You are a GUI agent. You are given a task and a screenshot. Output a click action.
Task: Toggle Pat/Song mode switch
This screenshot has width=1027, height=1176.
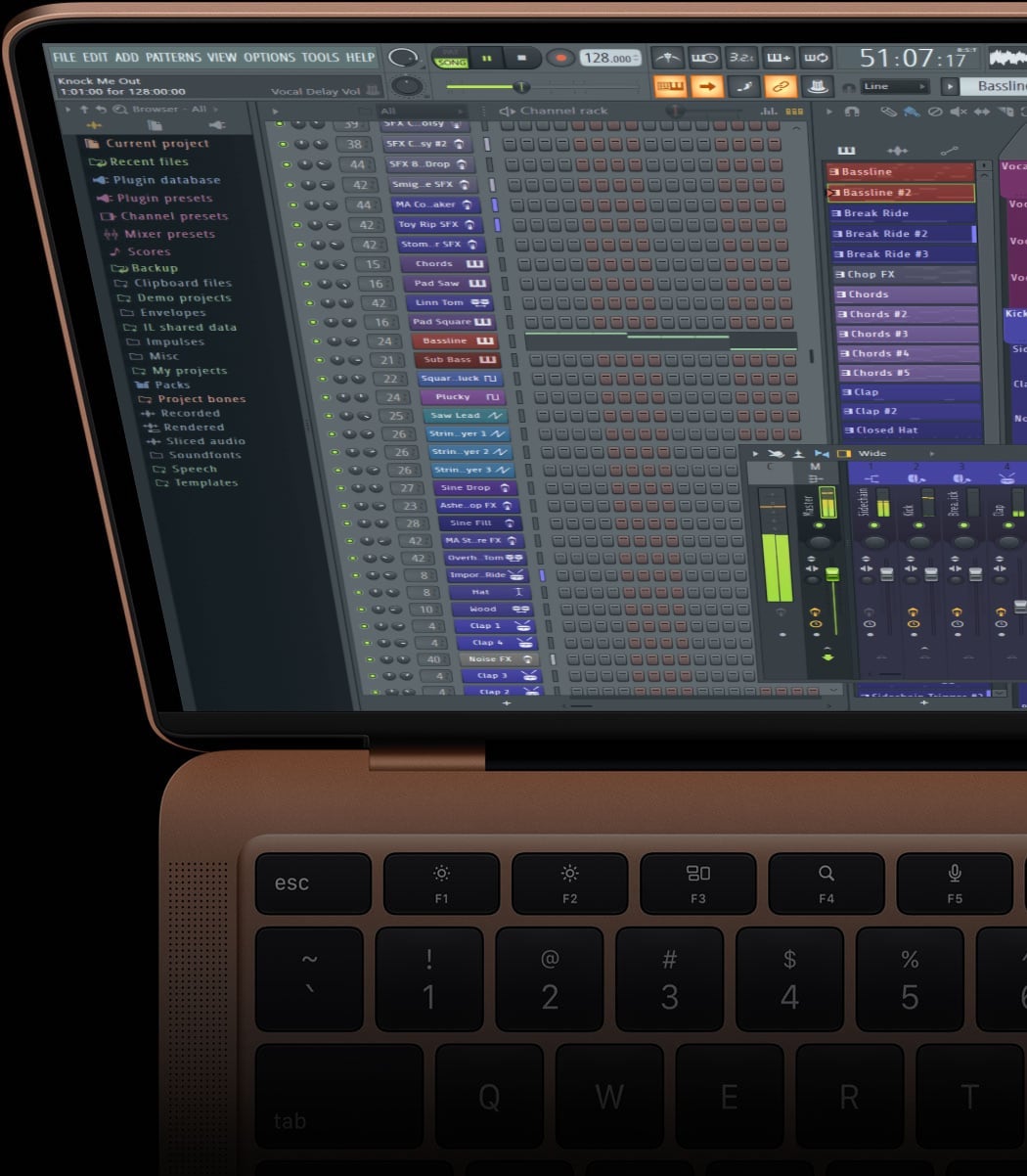point(451,59)
